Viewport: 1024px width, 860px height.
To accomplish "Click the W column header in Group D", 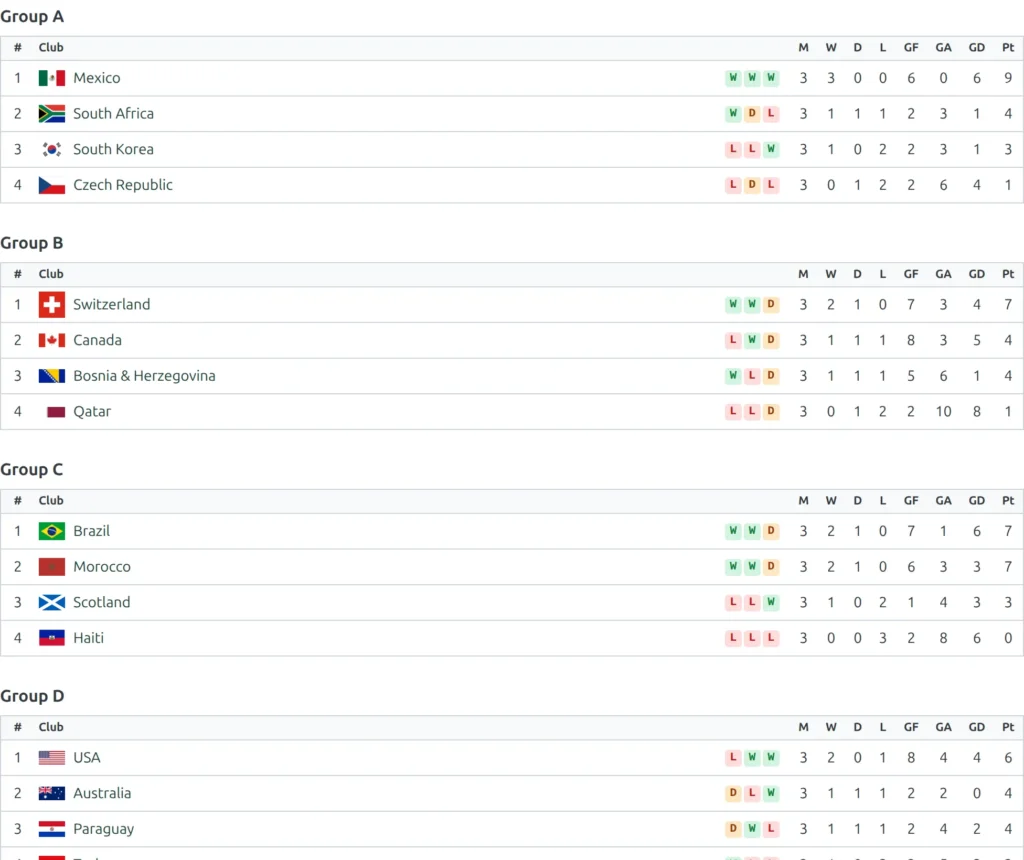I will coord(831,727).
